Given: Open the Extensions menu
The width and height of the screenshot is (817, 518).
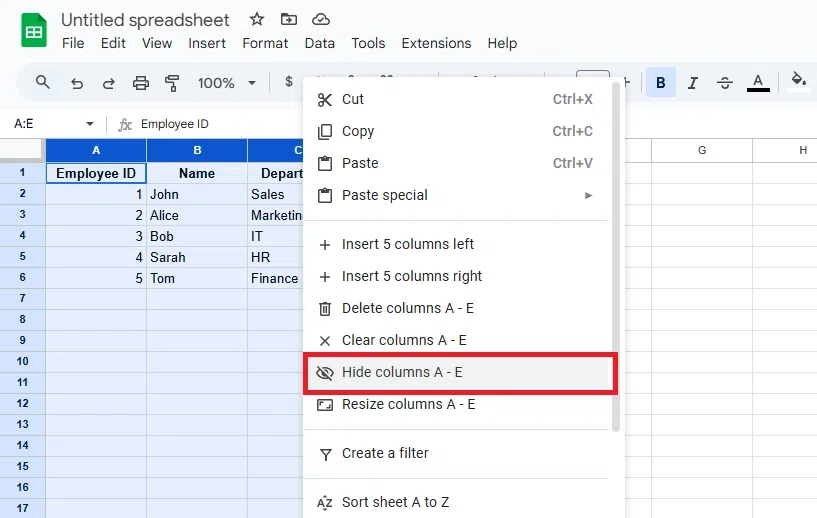Looking at the screenshot, I should [x=436, y=43].
